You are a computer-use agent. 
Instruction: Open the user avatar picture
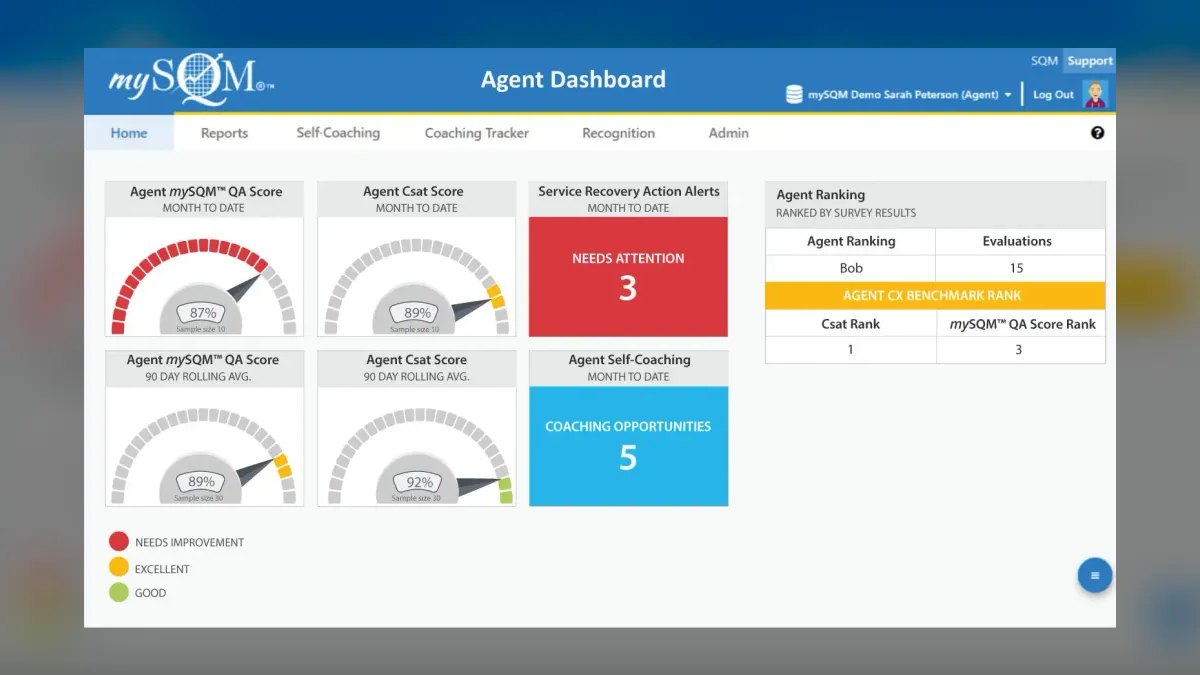pos(1096,95)
